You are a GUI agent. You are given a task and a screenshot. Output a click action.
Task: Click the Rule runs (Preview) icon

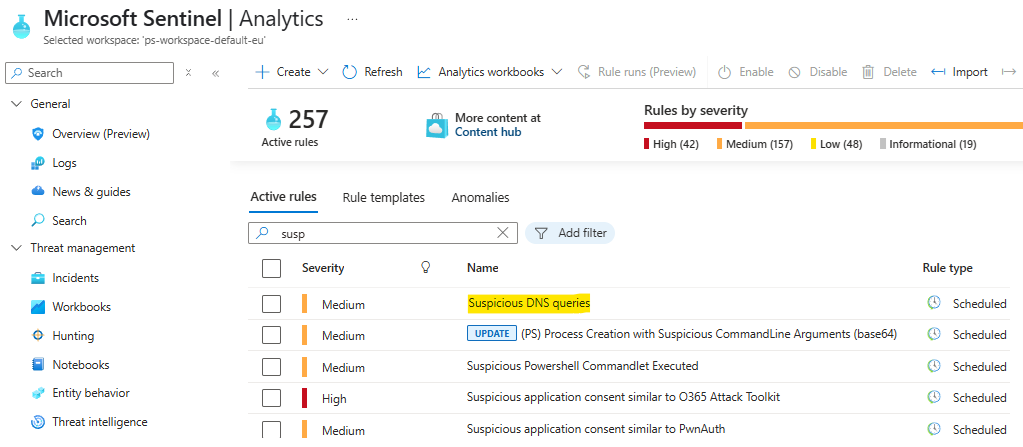pos(585,72)
